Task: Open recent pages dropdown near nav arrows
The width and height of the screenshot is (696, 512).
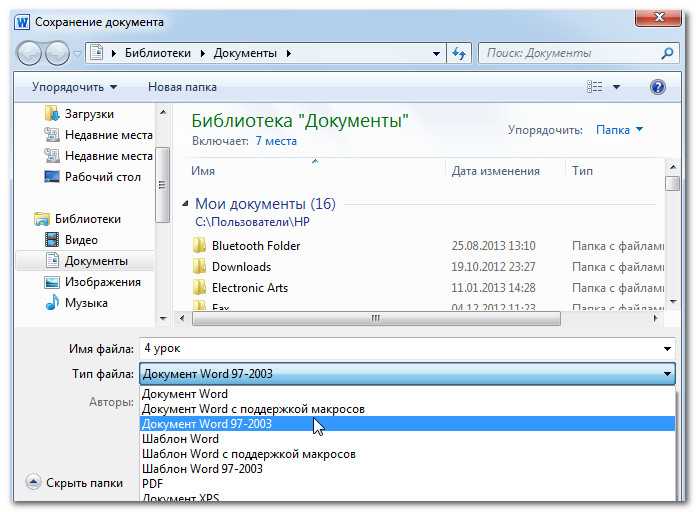Action: click(x=77, y=54)
